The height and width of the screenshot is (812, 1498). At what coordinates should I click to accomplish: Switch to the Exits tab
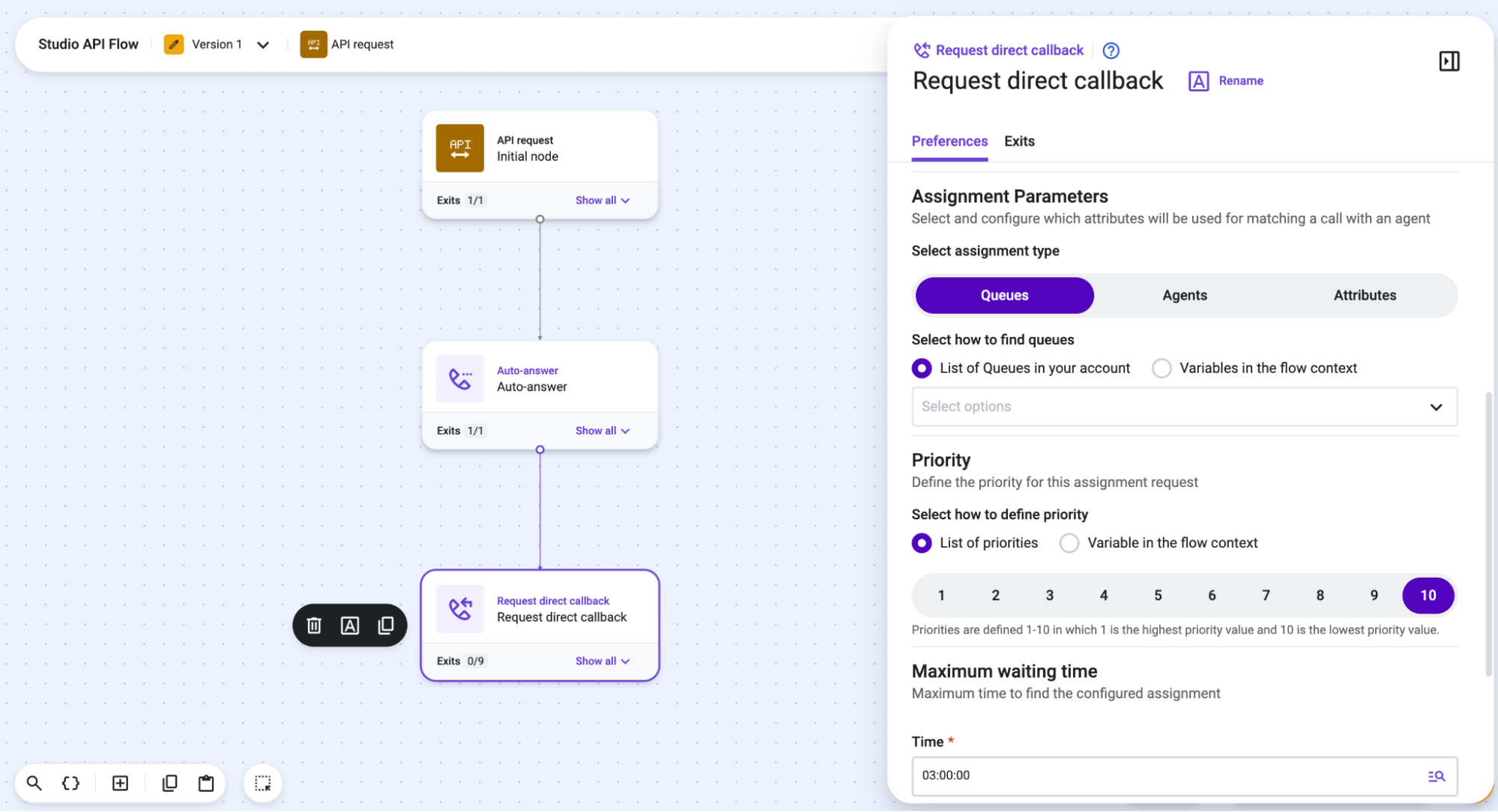point(1019,141)
